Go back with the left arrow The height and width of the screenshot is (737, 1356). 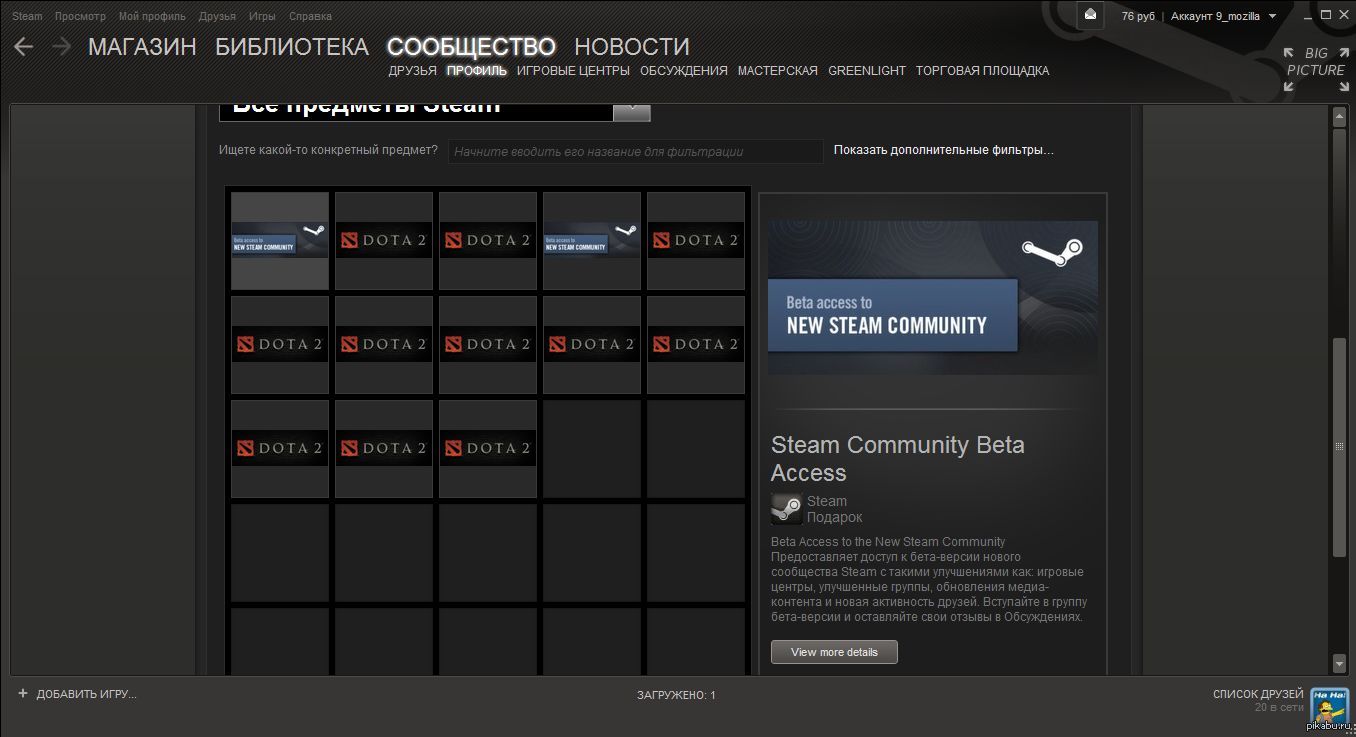tap(23, 47)
